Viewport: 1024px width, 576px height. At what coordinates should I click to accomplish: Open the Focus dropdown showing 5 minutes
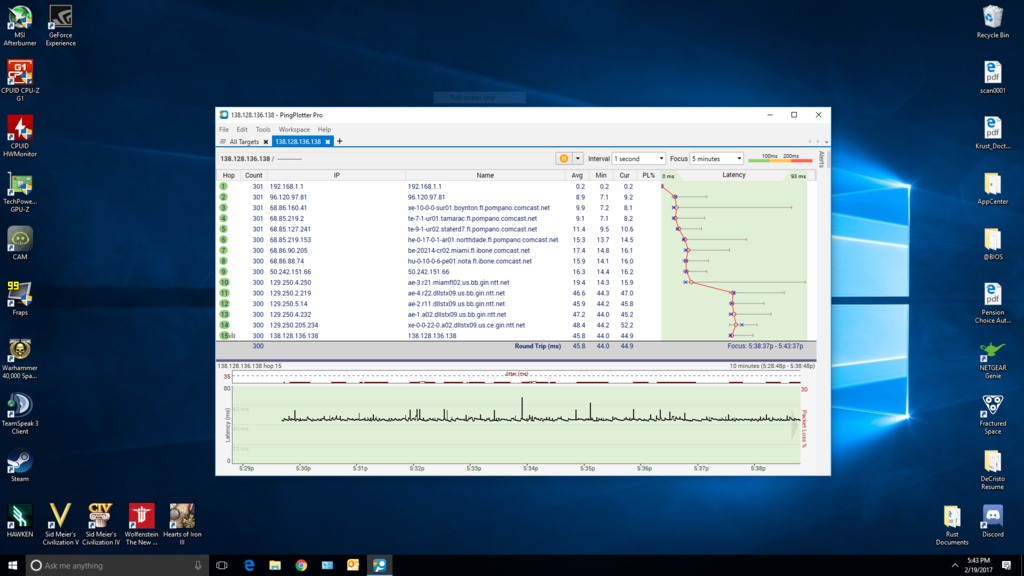(x=716, y=159)
